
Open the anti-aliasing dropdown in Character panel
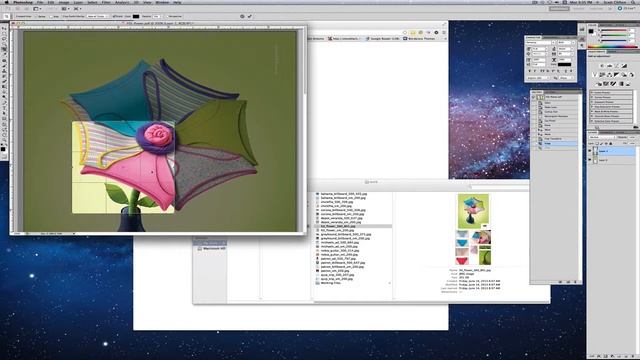pos(566,78)
